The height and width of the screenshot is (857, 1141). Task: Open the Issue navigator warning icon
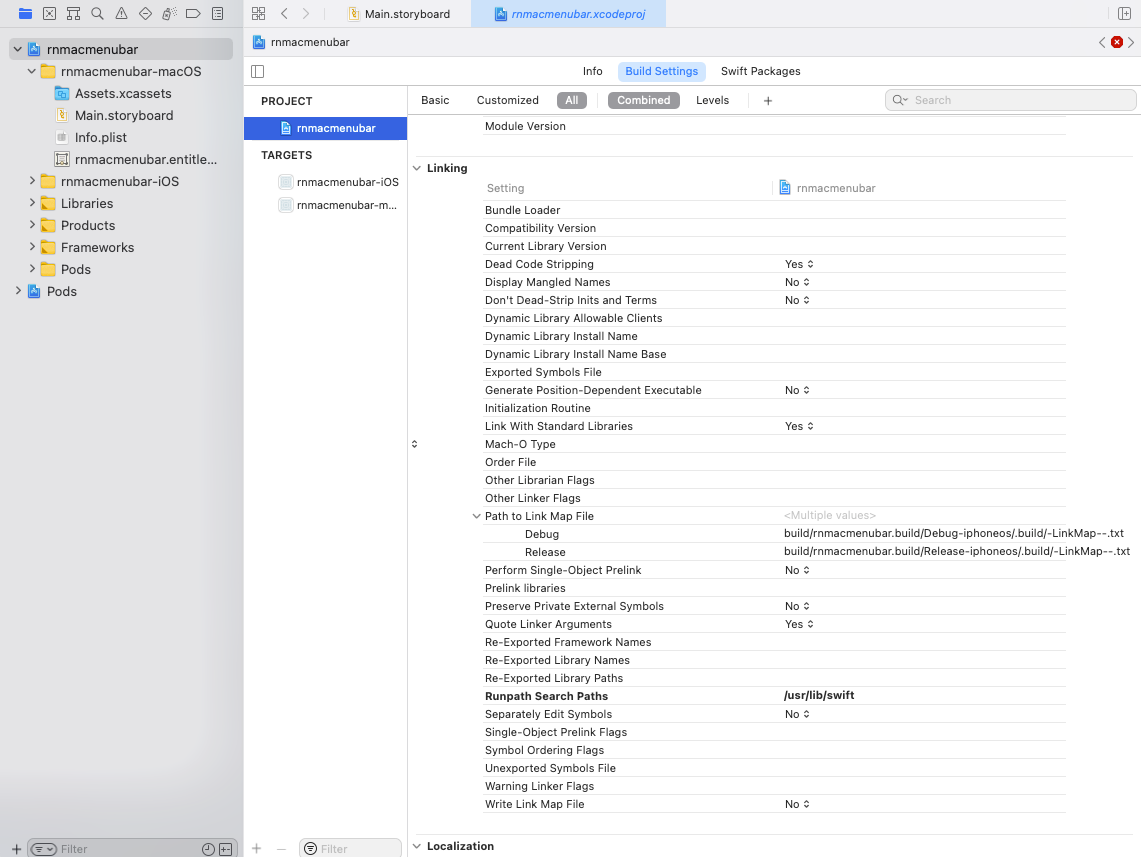pyautogui.click(x=122, y=13)
